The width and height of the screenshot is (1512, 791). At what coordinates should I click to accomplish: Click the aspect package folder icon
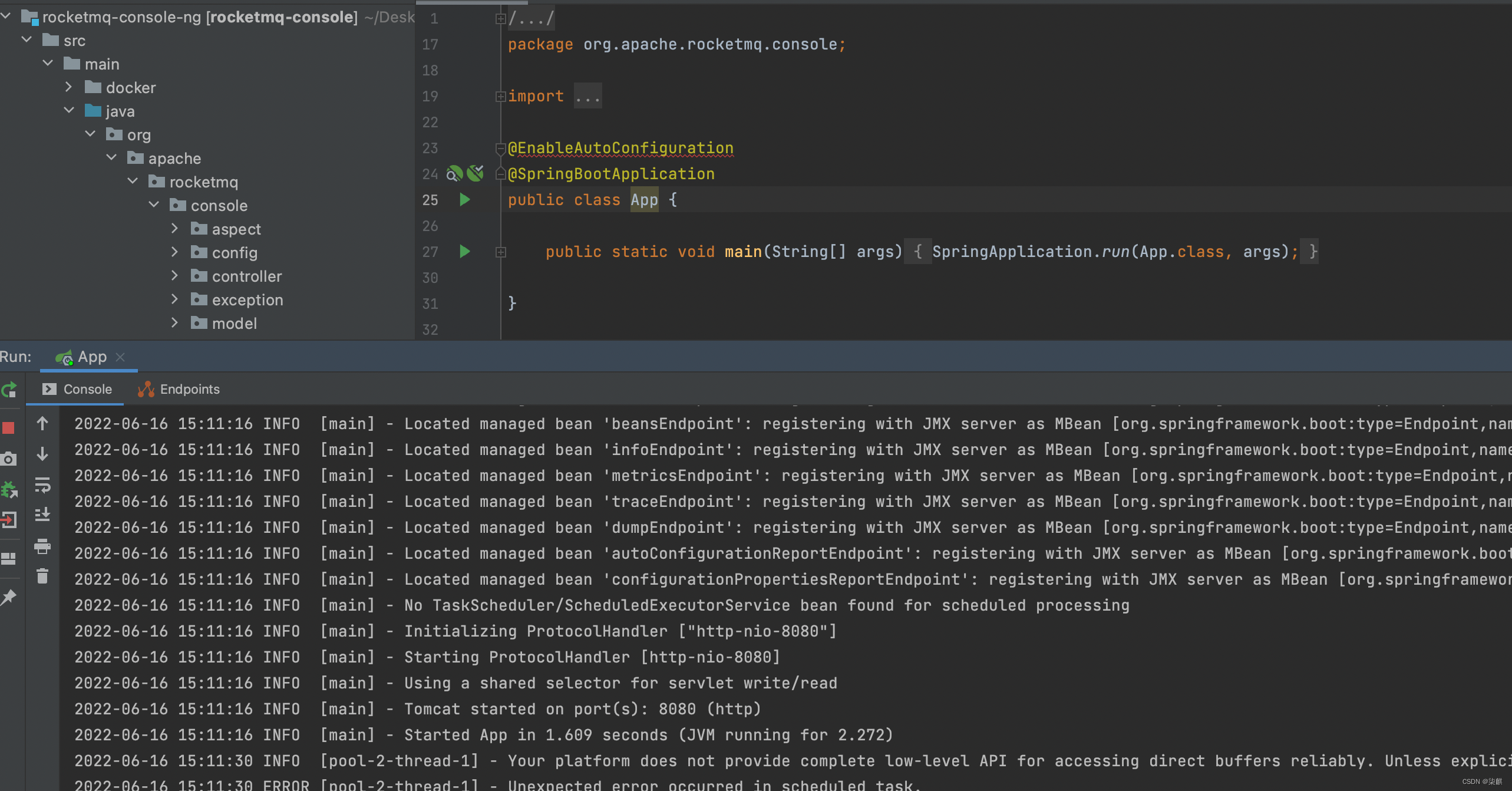tap(199, 229)
